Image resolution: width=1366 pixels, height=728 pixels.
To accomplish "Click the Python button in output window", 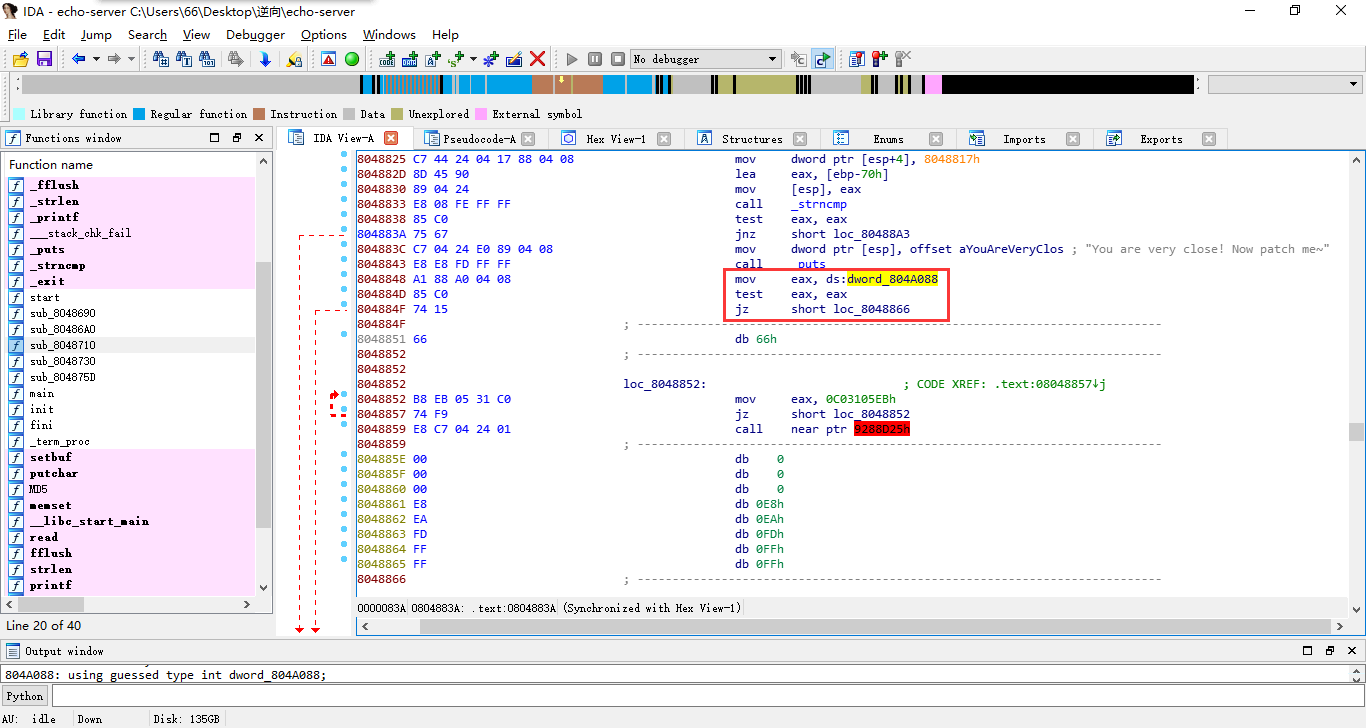I will point(24,695).
